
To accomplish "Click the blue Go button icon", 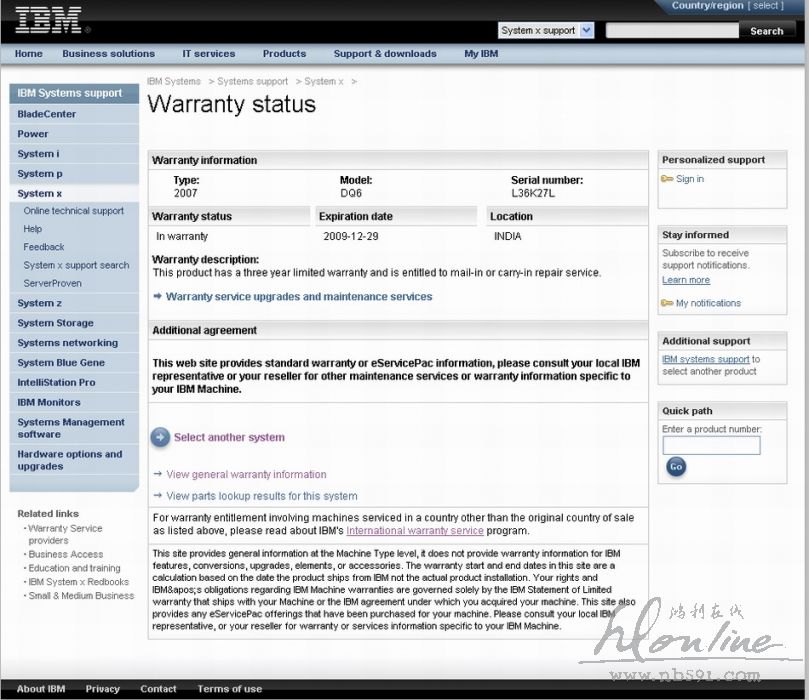I will coord(676,467).
